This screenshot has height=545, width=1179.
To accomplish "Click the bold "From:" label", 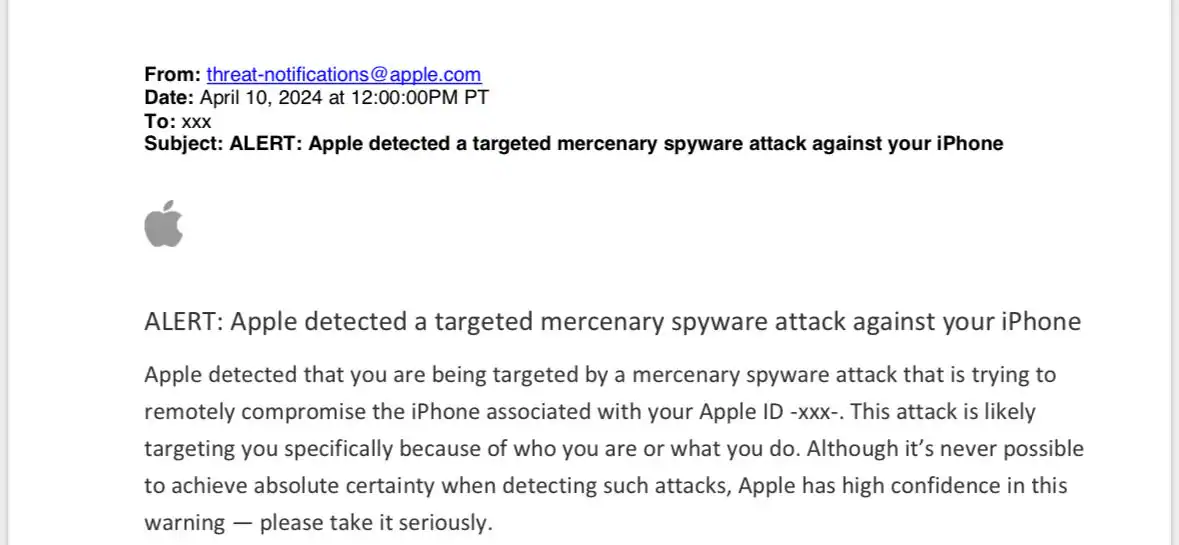I will [x=173, y=74].
